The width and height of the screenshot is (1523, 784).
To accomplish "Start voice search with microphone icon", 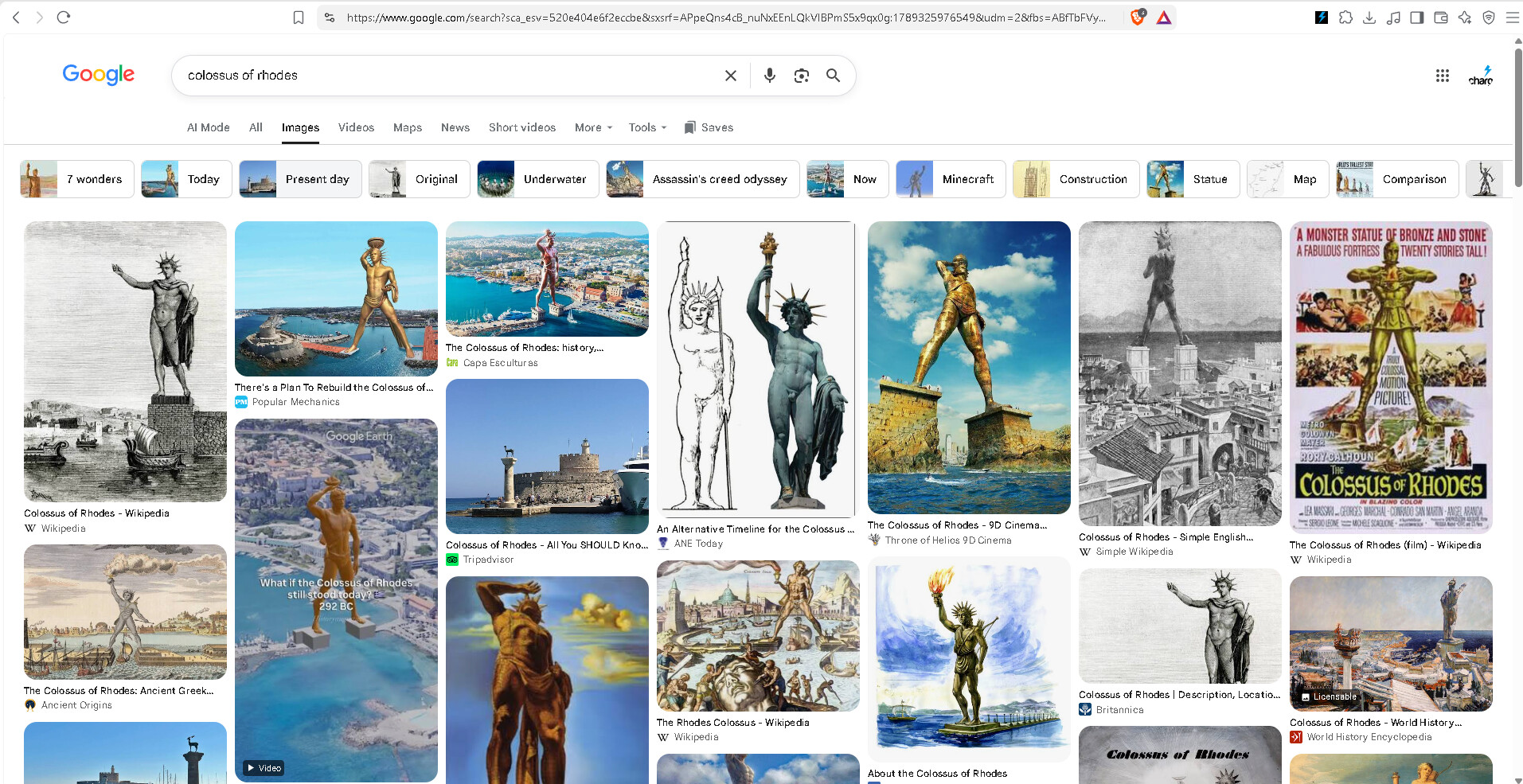I will point(769,76).
